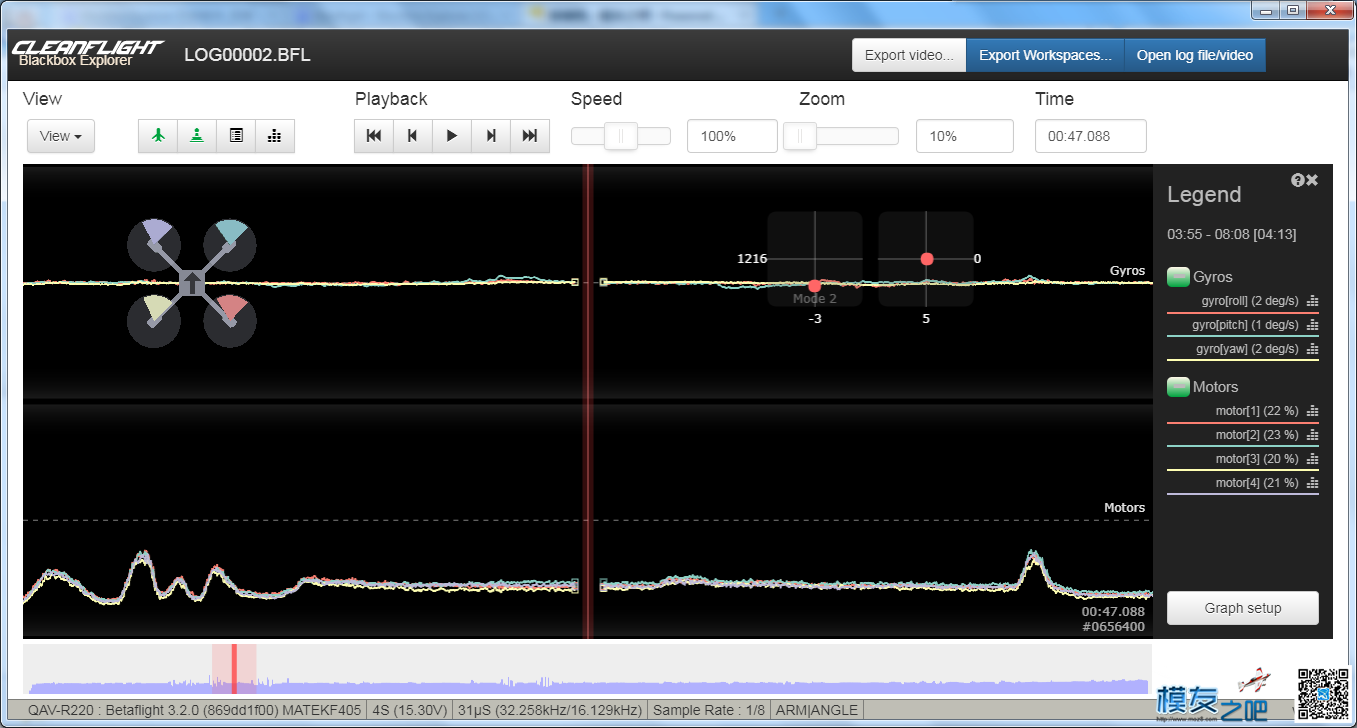Edit the time 00:47.088 field
This screenshot has width=1357, height=728.
pos(1090,136)
